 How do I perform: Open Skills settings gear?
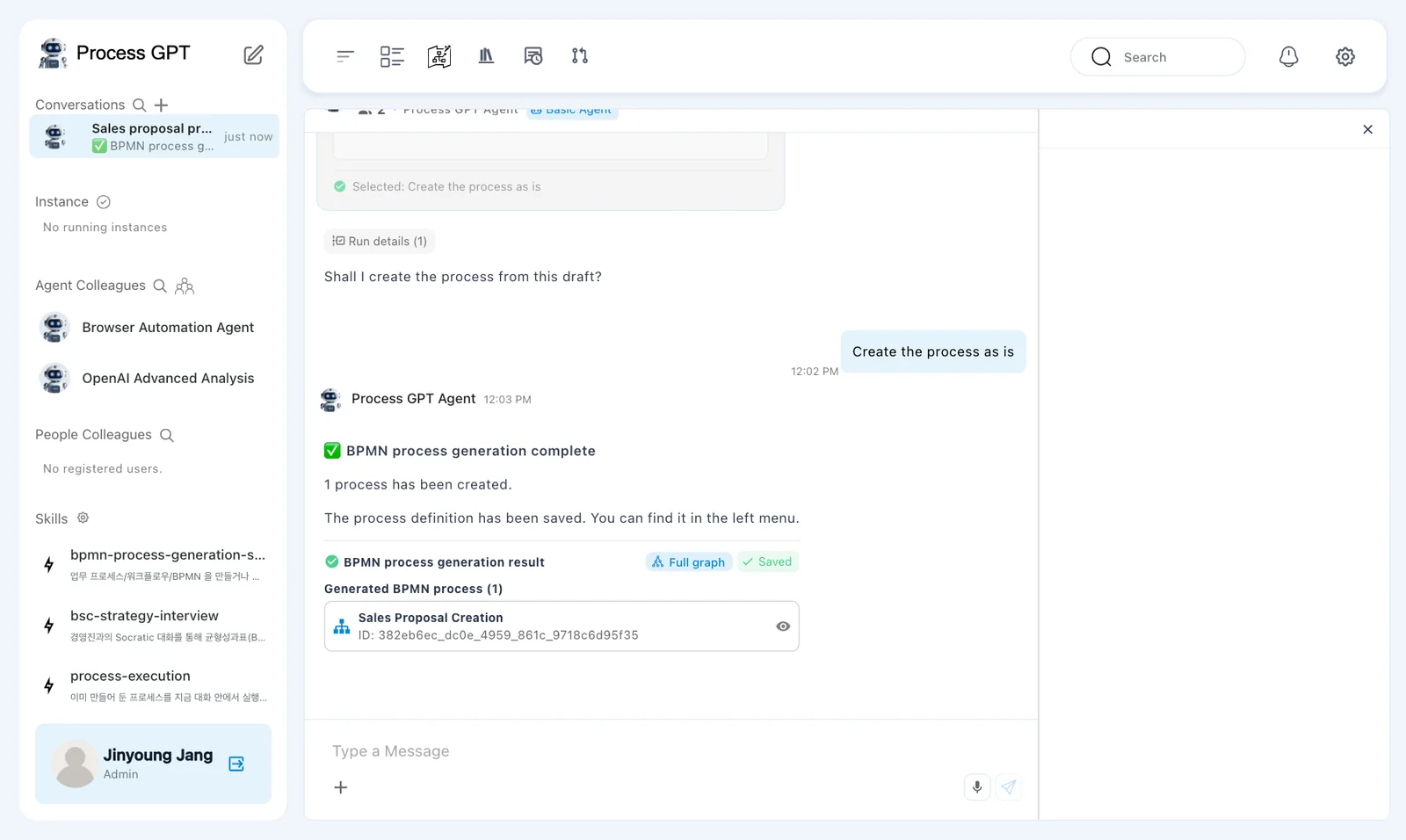pyautogui.click(x=83, y=518)
